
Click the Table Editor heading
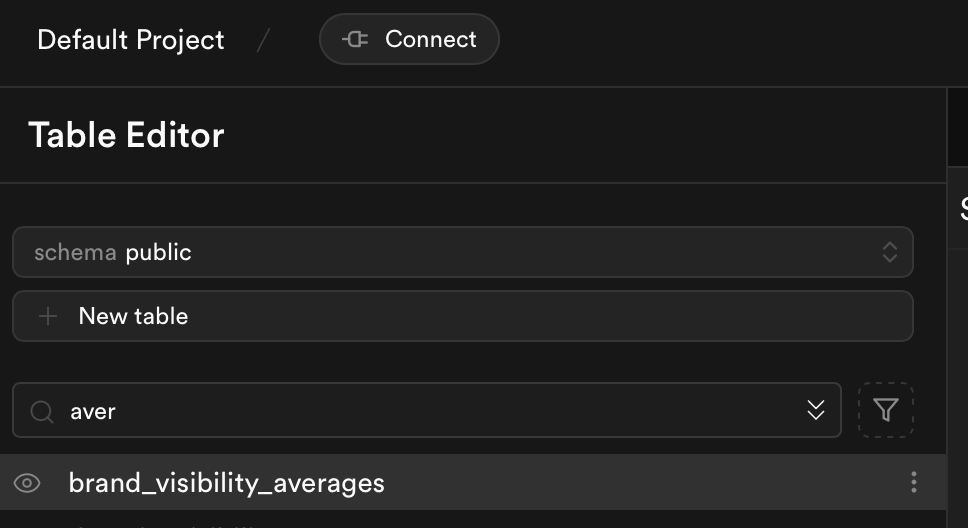tap(126, 135)
